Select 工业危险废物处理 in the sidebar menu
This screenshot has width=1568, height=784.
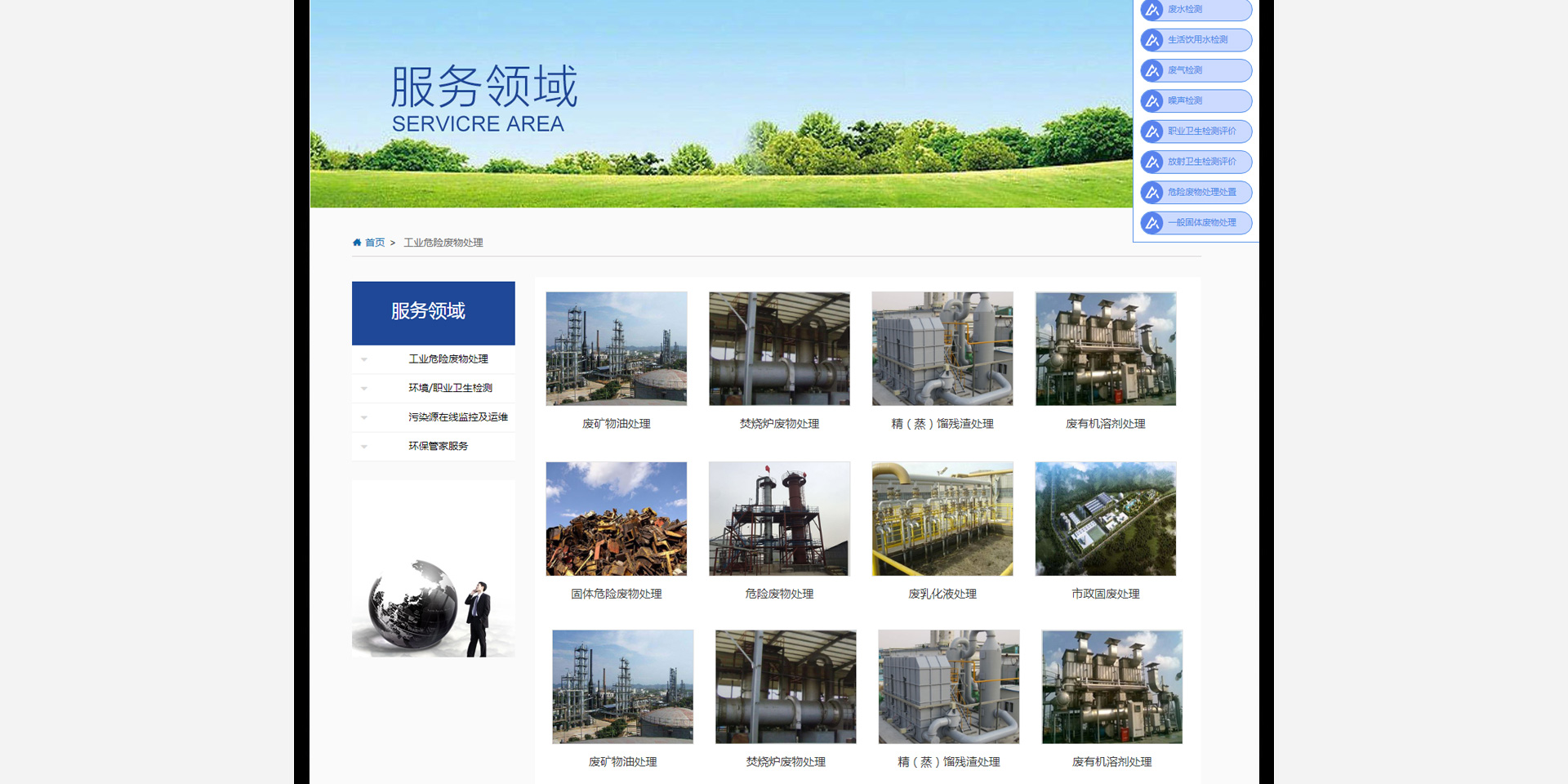tap(448, 359)
